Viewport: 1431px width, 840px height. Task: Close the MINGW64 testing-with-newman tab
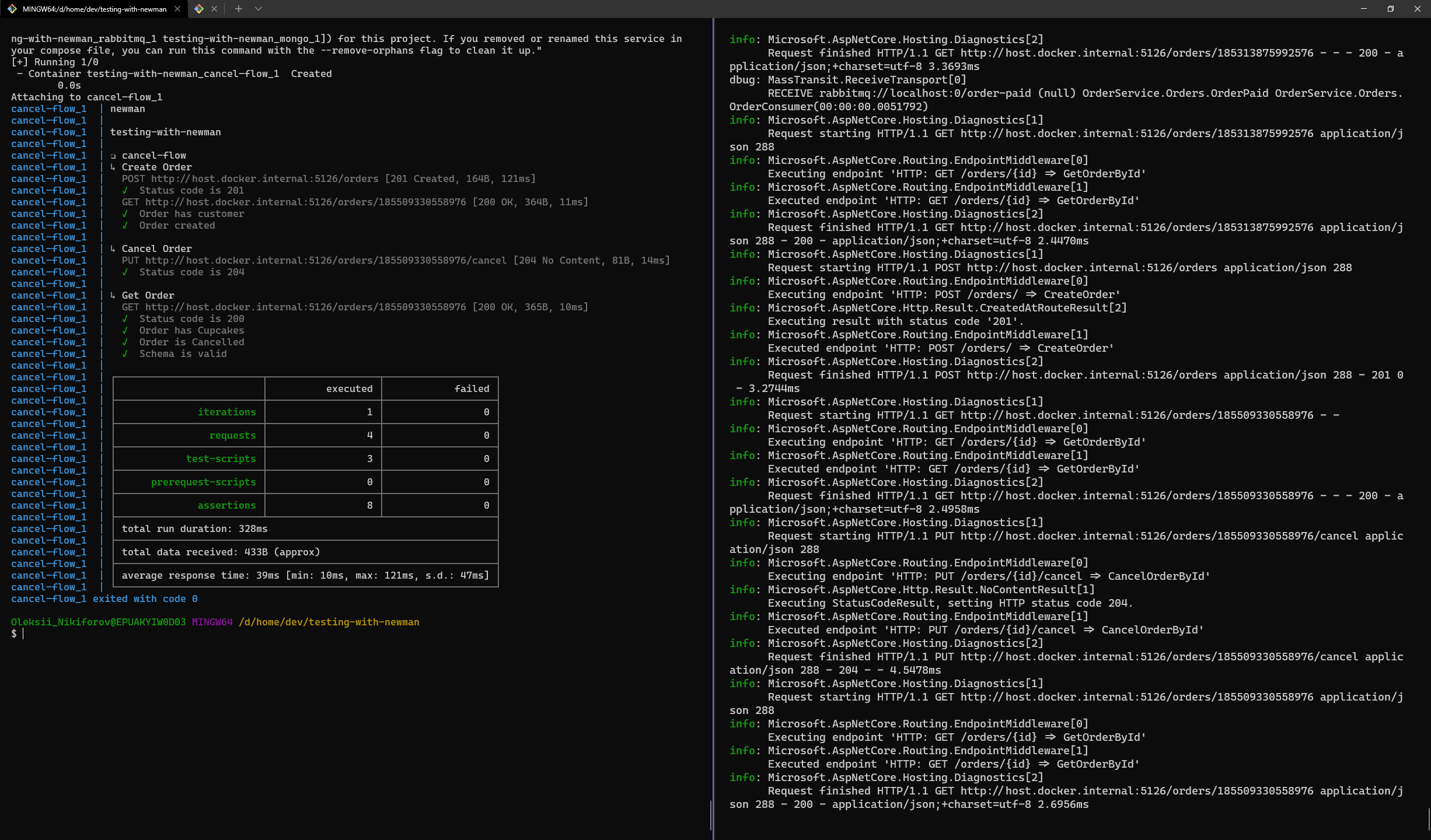point(177,9)
